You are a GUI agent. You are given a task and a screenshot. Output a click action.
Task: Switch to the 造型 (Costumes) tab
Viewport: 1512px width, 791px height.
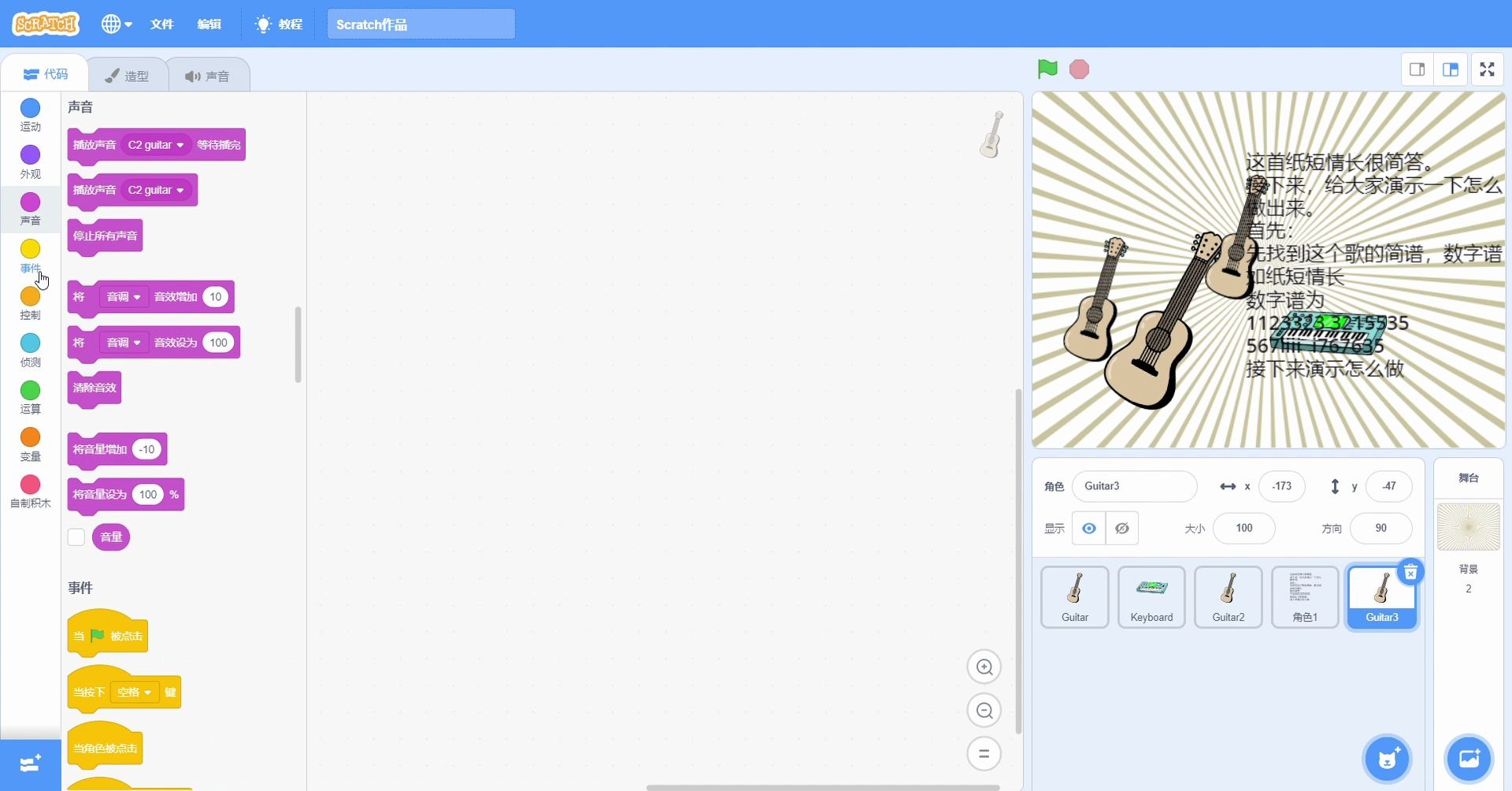click(x=128, y=73)
